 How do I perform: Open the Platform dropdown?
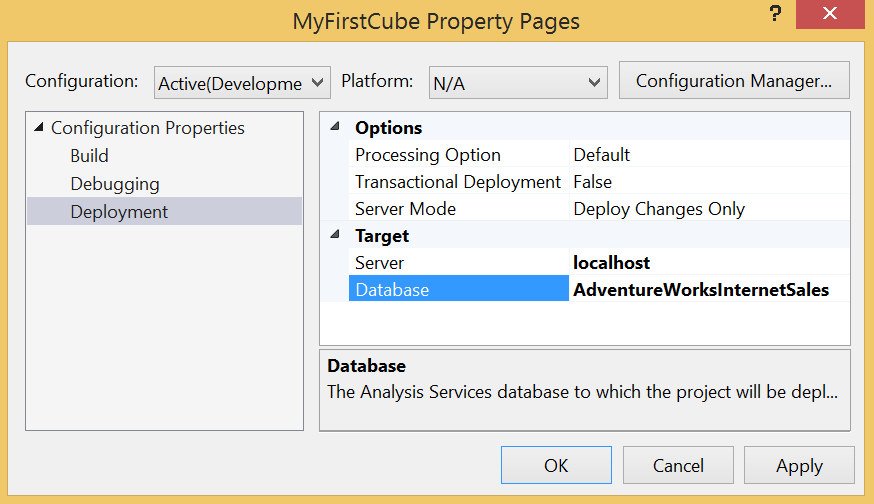click(518, 83)
